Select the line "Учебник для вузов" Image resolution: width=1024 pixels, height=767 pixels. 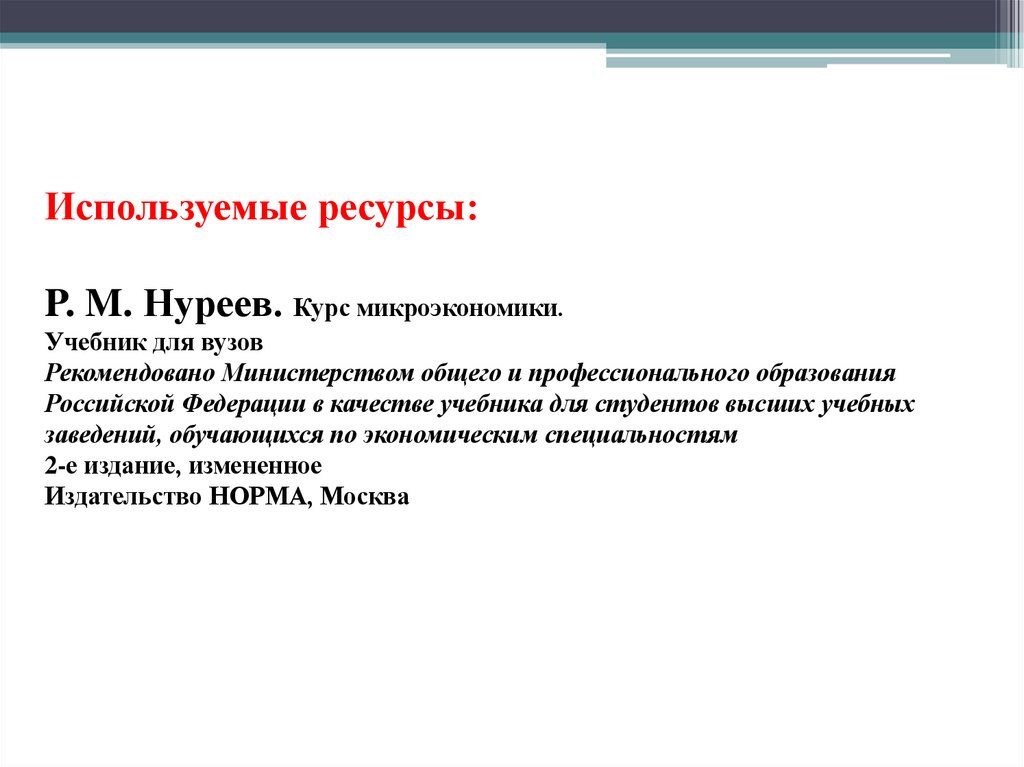click(x=153, y=342)
